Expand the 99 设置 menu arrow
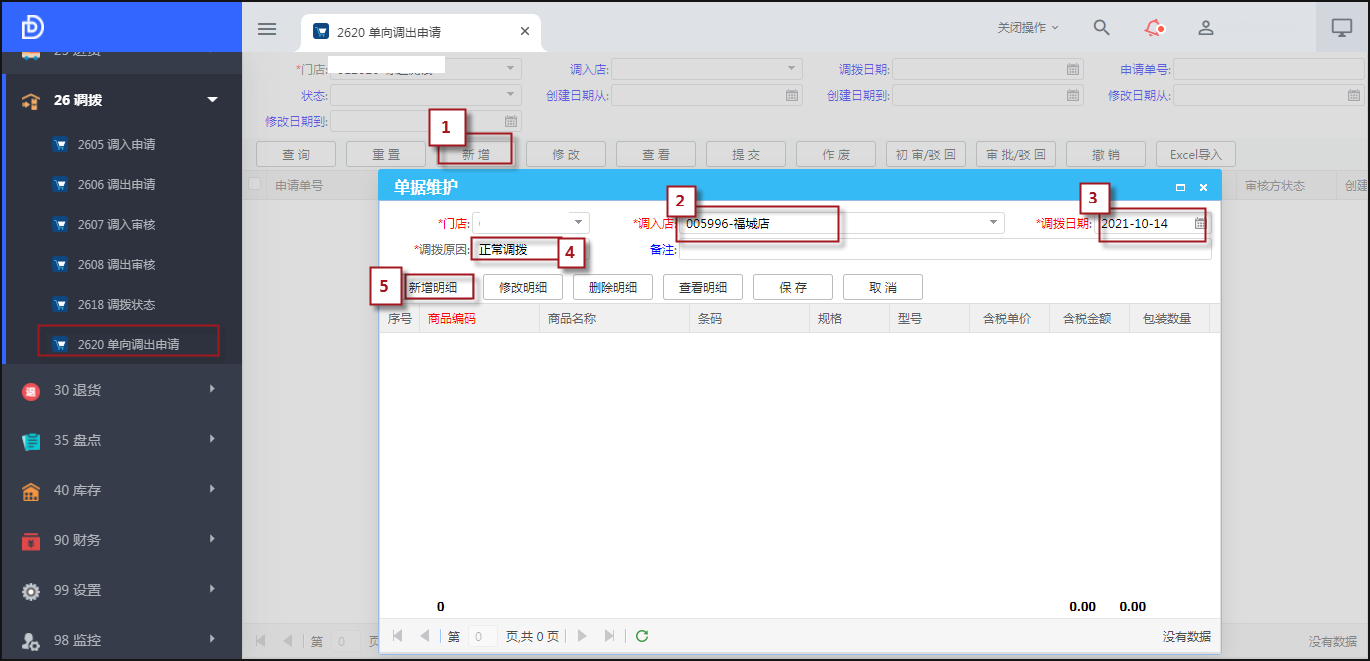This screenshot has width=1370, height=661. [212, 589]
